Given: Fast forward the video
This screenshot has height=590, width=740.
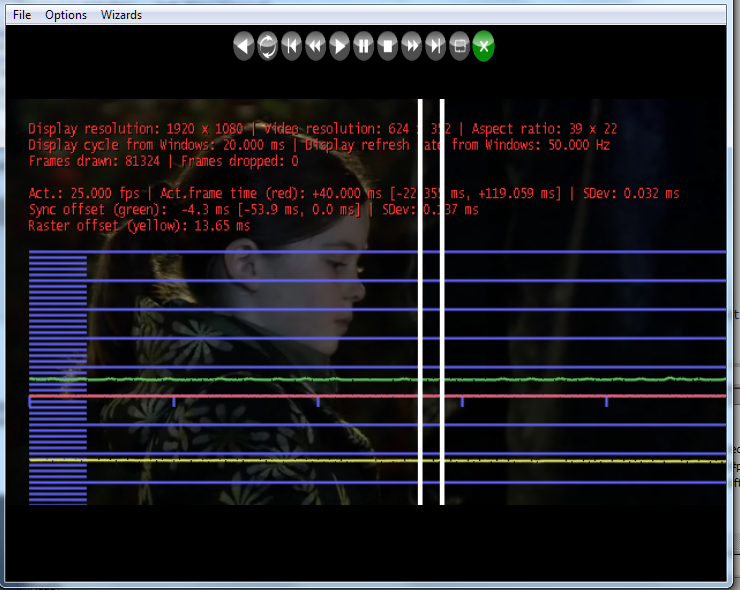Looking at the screenshot, I should (x=412, y=46).
